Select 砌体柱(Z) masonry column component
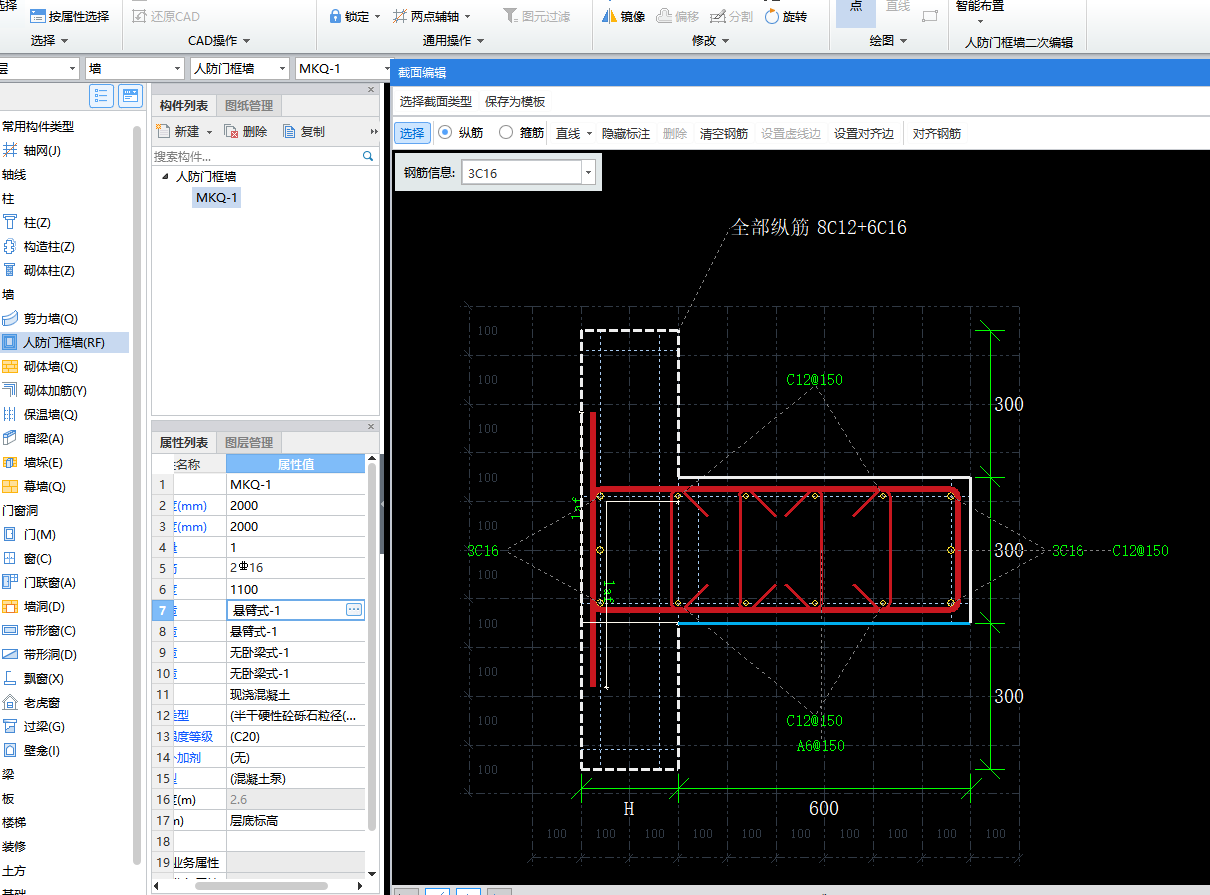The height and width of the screenshot is (895, 1210). [x=39, y=270]
